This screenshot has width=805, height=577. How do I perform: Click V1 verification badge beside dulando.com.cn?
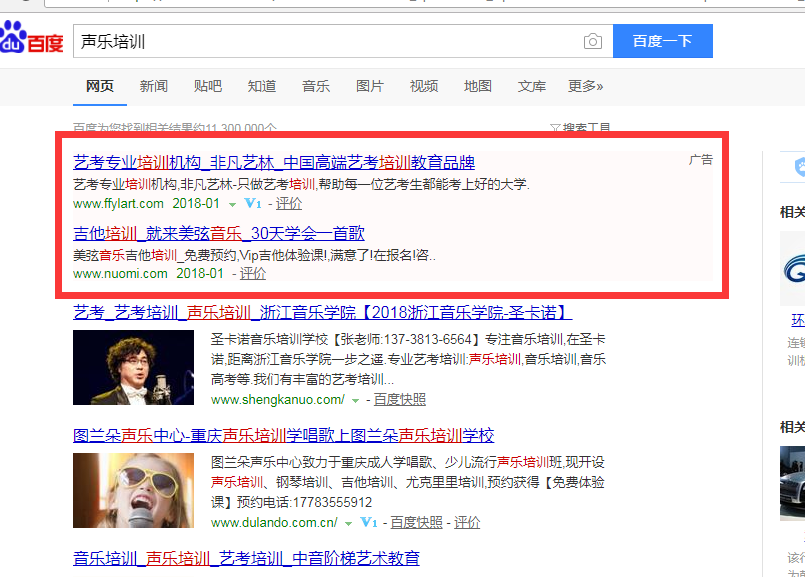368,523
